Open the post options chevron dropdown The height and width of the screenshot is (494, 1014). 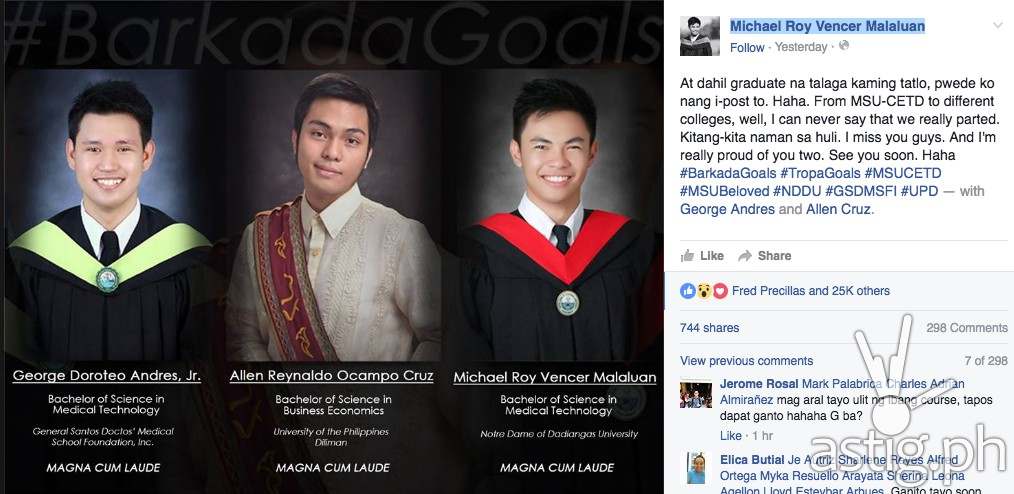pyautogui.click(x=997, y=25)
